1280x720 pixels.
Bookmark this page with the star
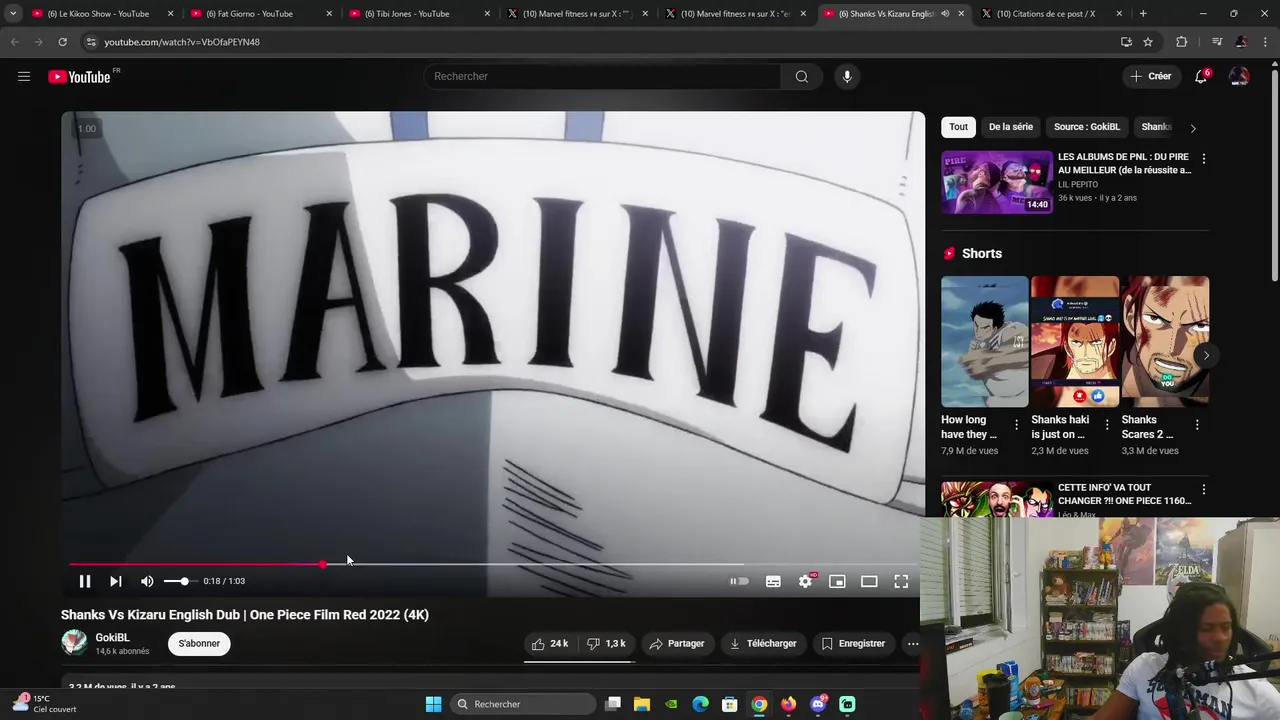click(x=1148, y=42)
